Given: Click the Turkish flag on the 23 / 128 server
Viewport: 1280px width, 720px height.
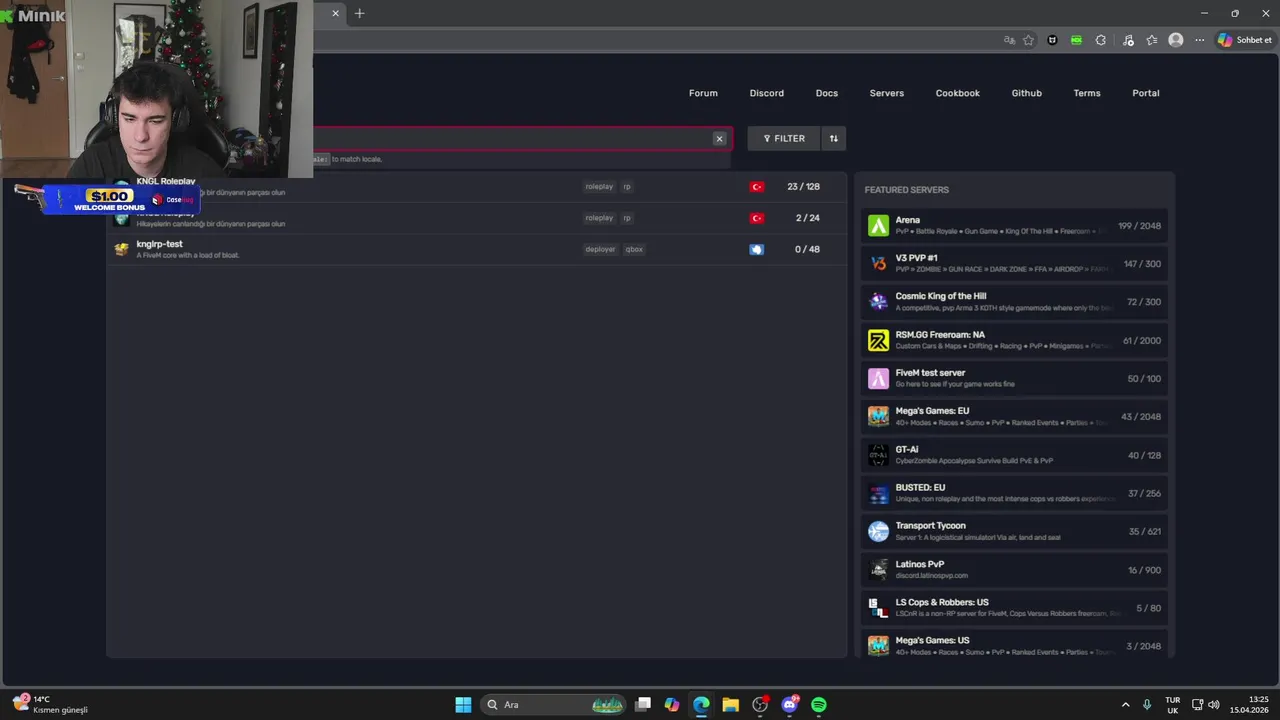Looking at the screenshot, I should pos(757,187).
